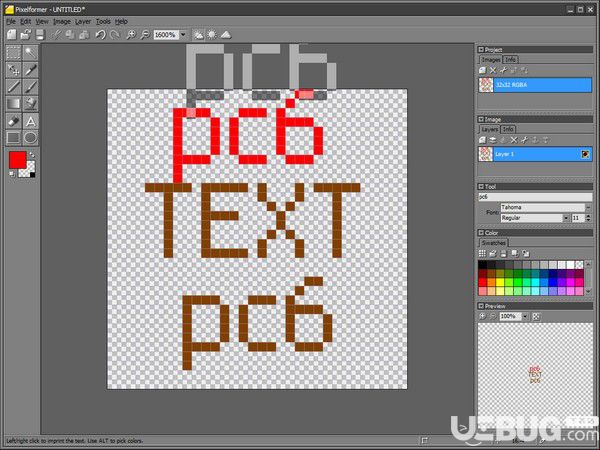Open the Edit menu
This screenshot has height=450, width=600.
[26, 22]
